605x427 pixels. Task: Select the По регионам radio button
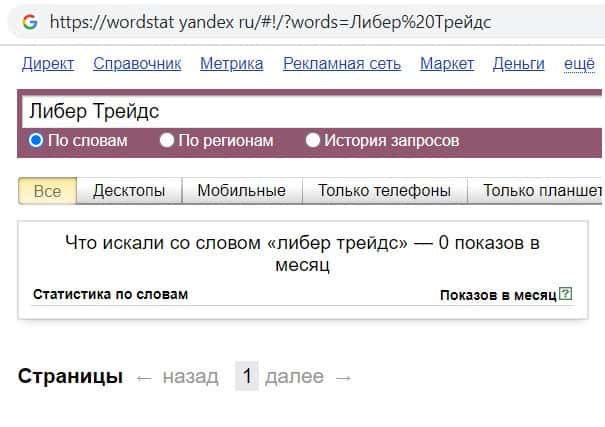(x=167, y=140)
